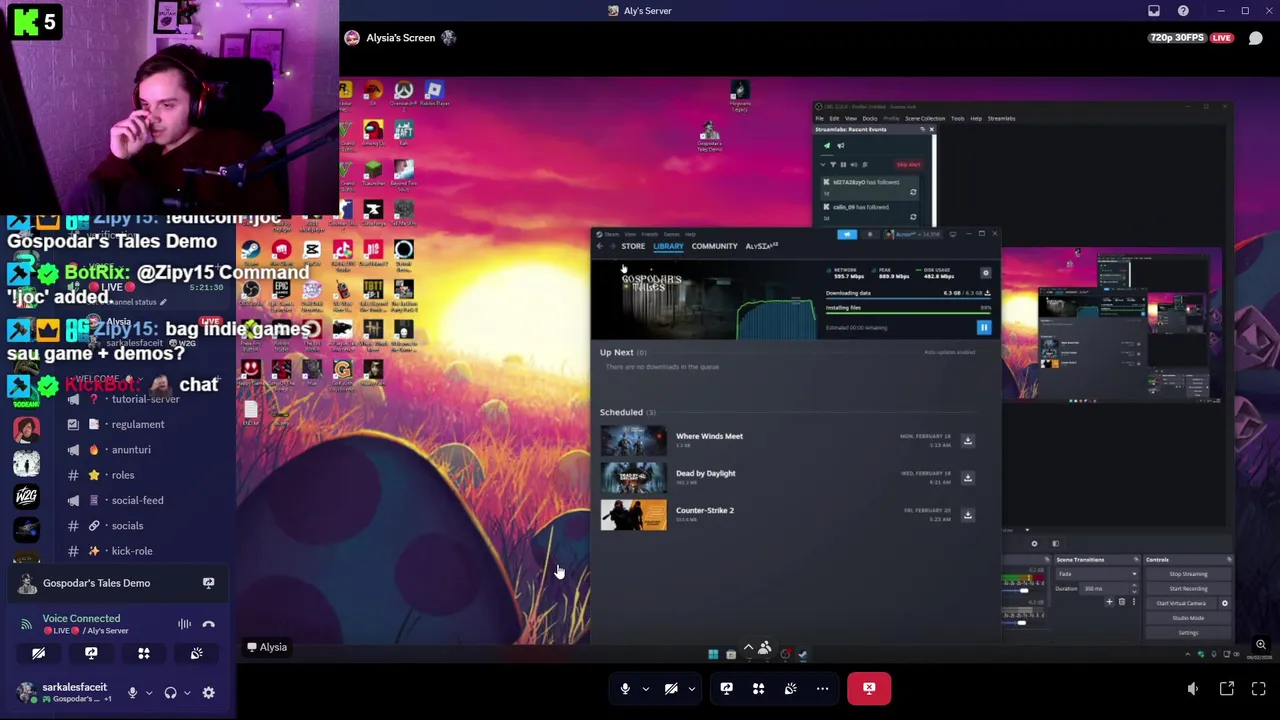Mute microphone in the call control bar
The image size is (1280, 720).
625,688
